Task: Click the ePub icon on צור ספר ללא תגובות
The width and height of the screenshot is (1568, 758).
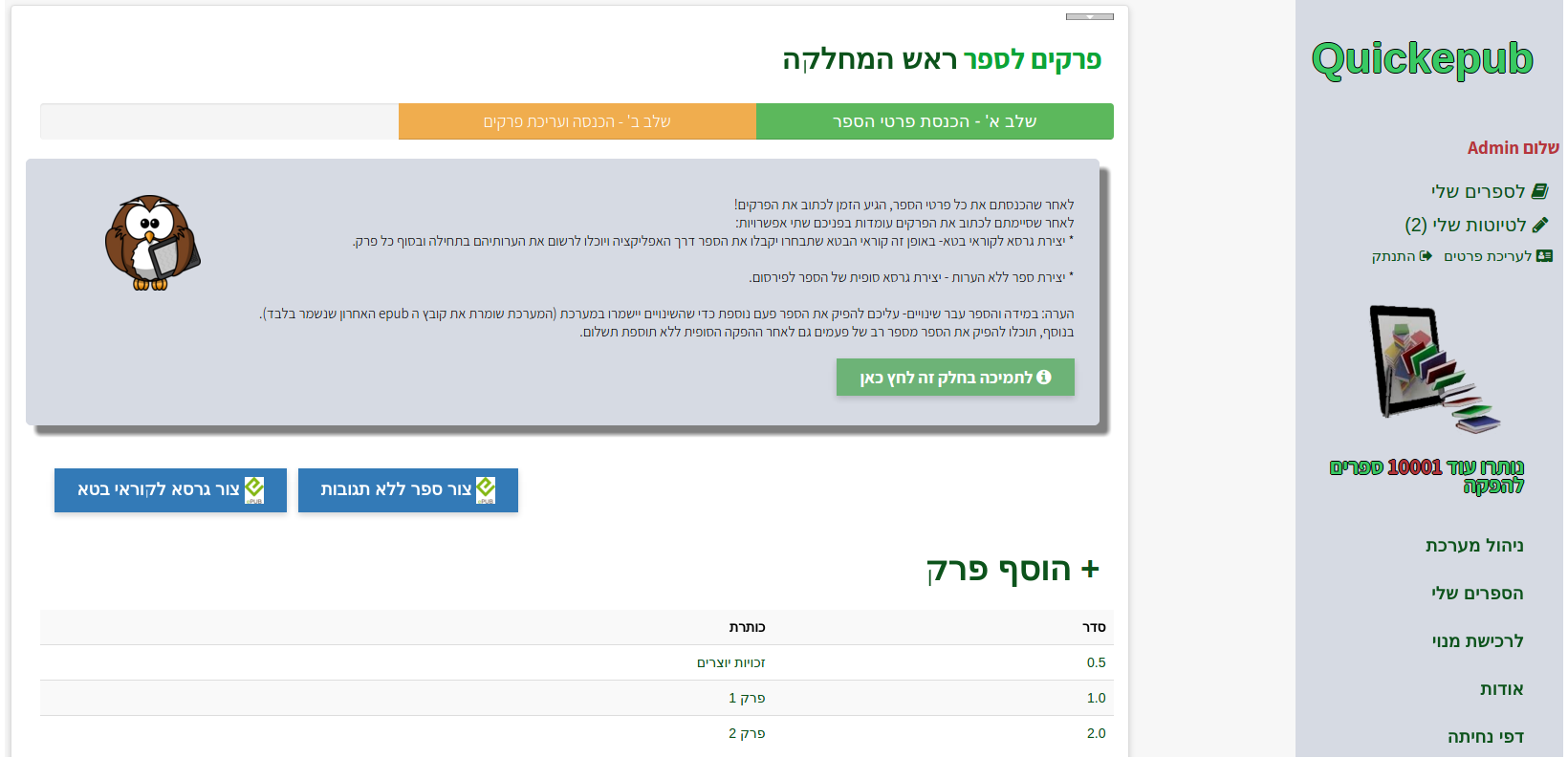Action: tap(486, 490)
